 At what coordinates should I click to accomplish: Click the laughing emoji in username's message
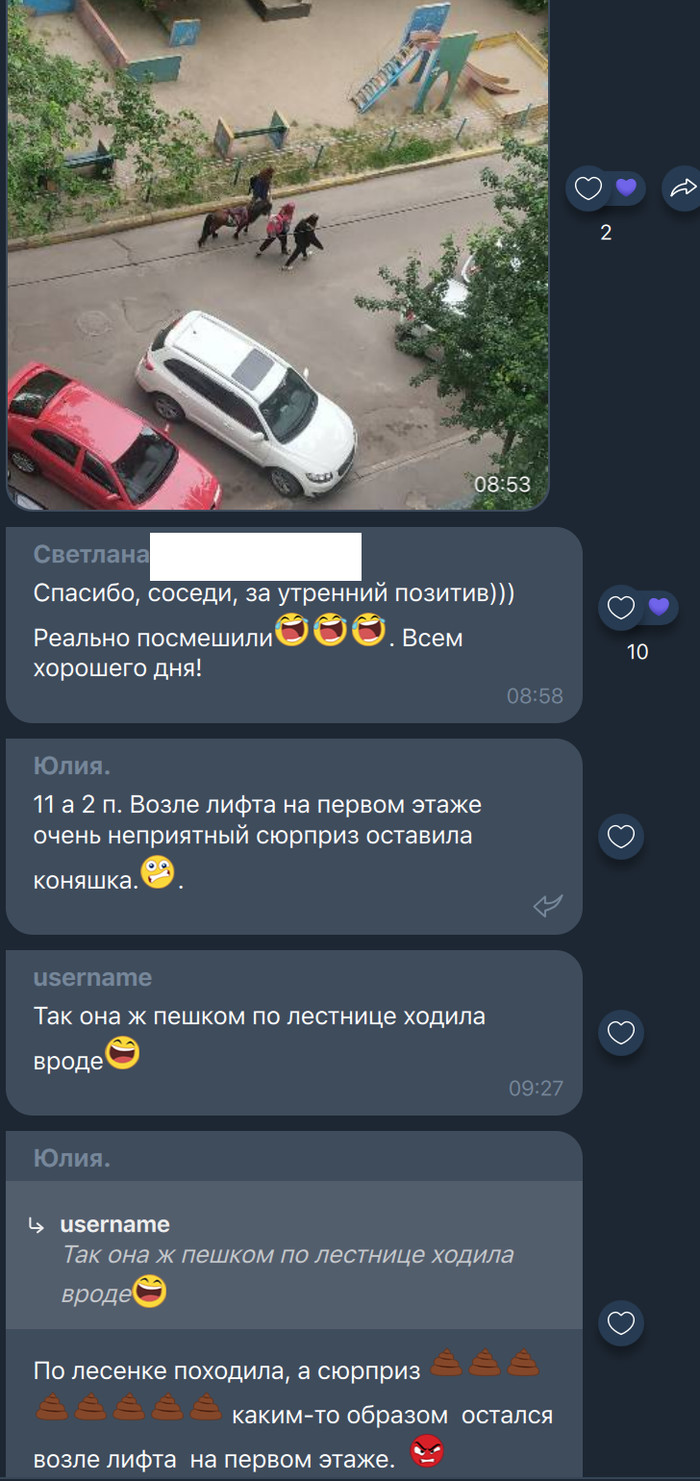(123, 1053)
